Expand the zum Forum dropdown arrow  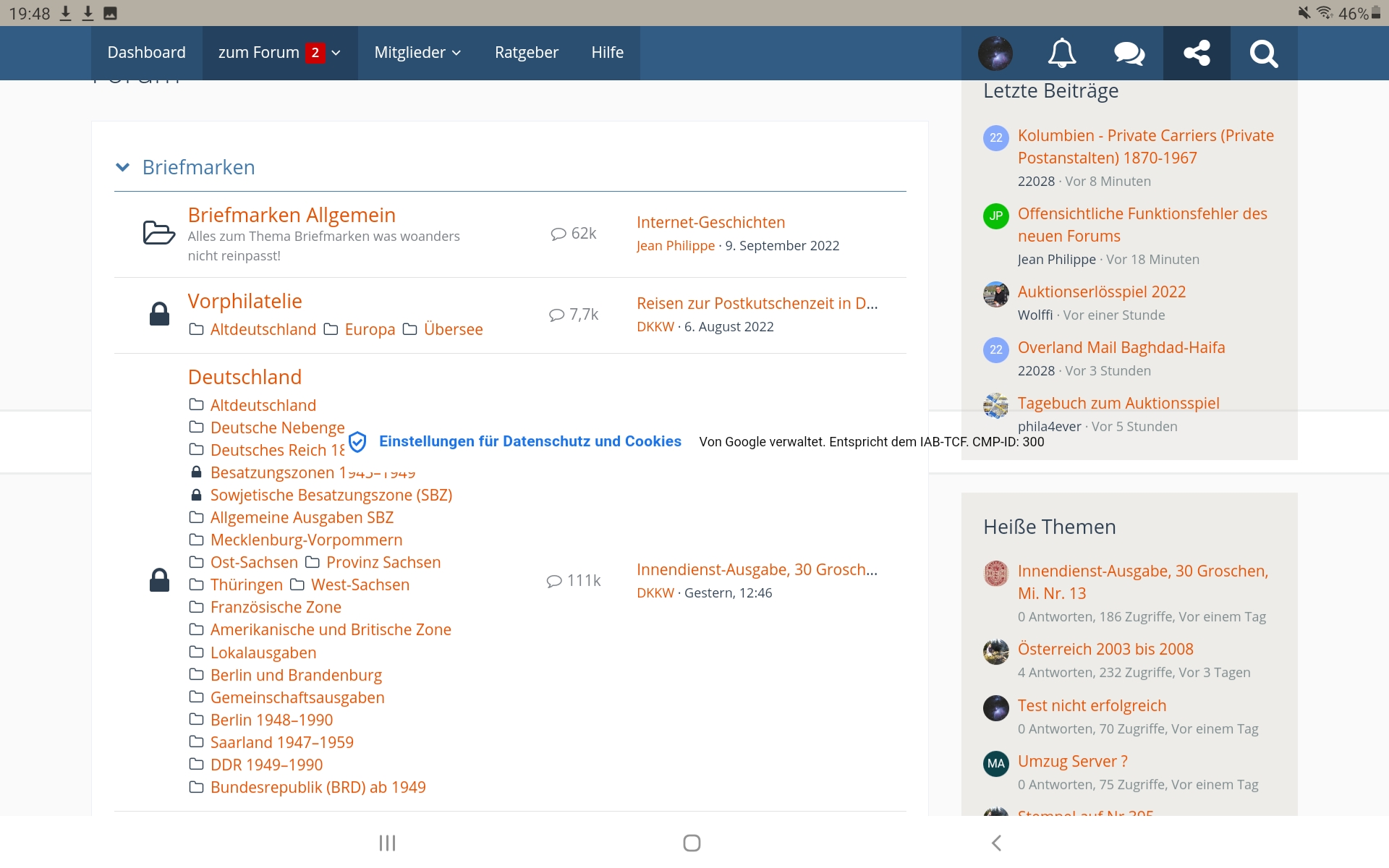336,53
